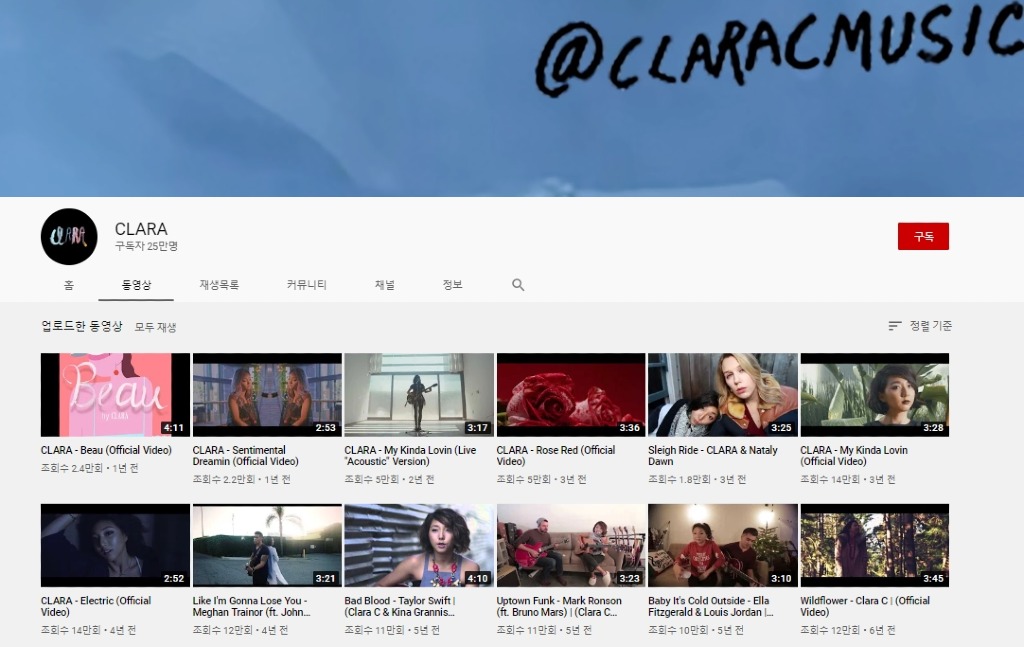Open the Baby It's Cold Outside thumbnail

pyautogui.click(x=722, y=546)
